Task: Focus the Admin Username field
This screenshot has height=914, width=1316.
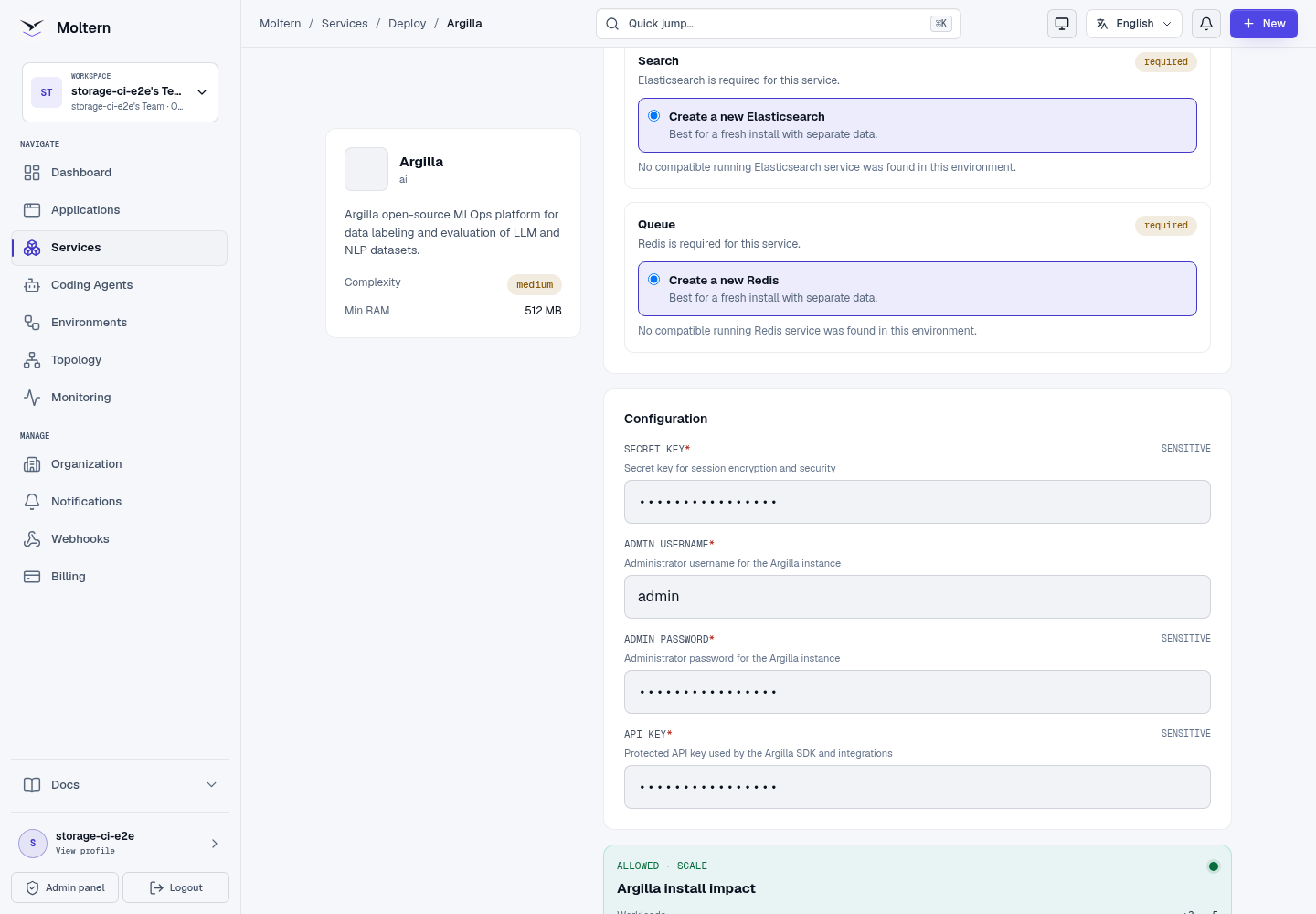Action: tap(918, 597)
